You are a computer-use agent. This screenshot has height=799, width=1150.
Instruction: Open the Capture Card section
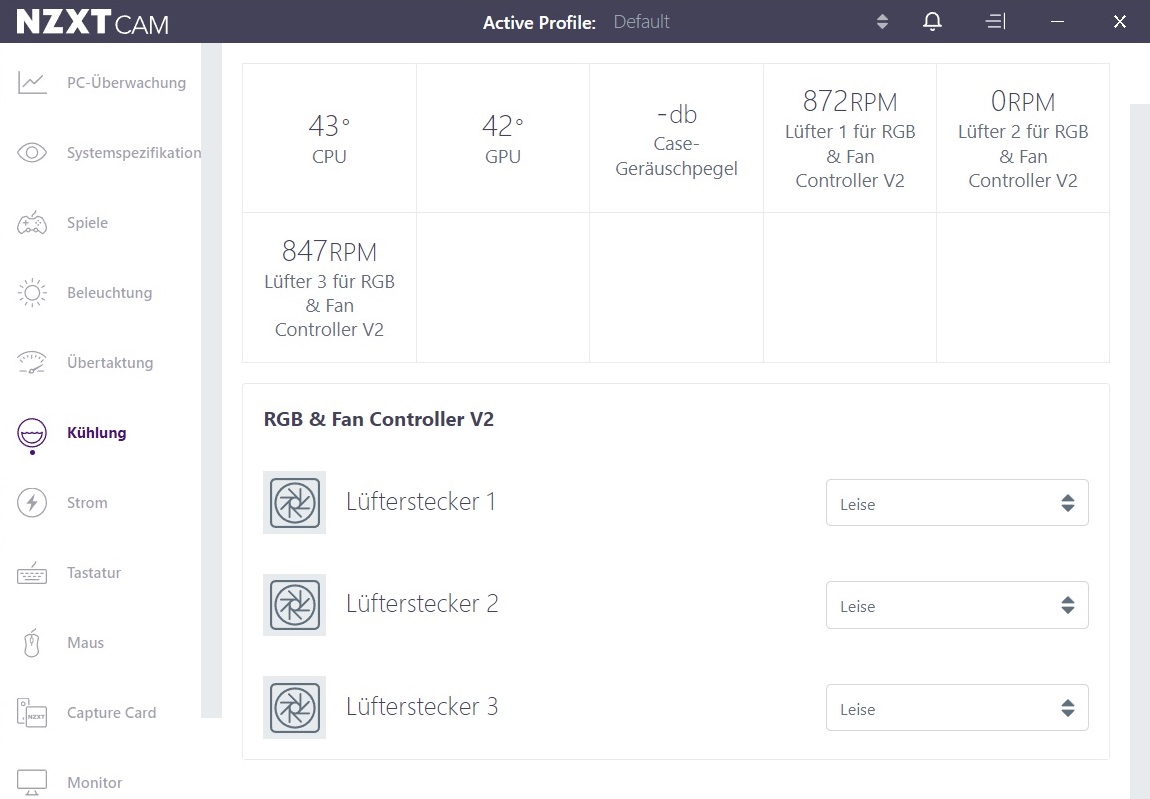[111, 712]
